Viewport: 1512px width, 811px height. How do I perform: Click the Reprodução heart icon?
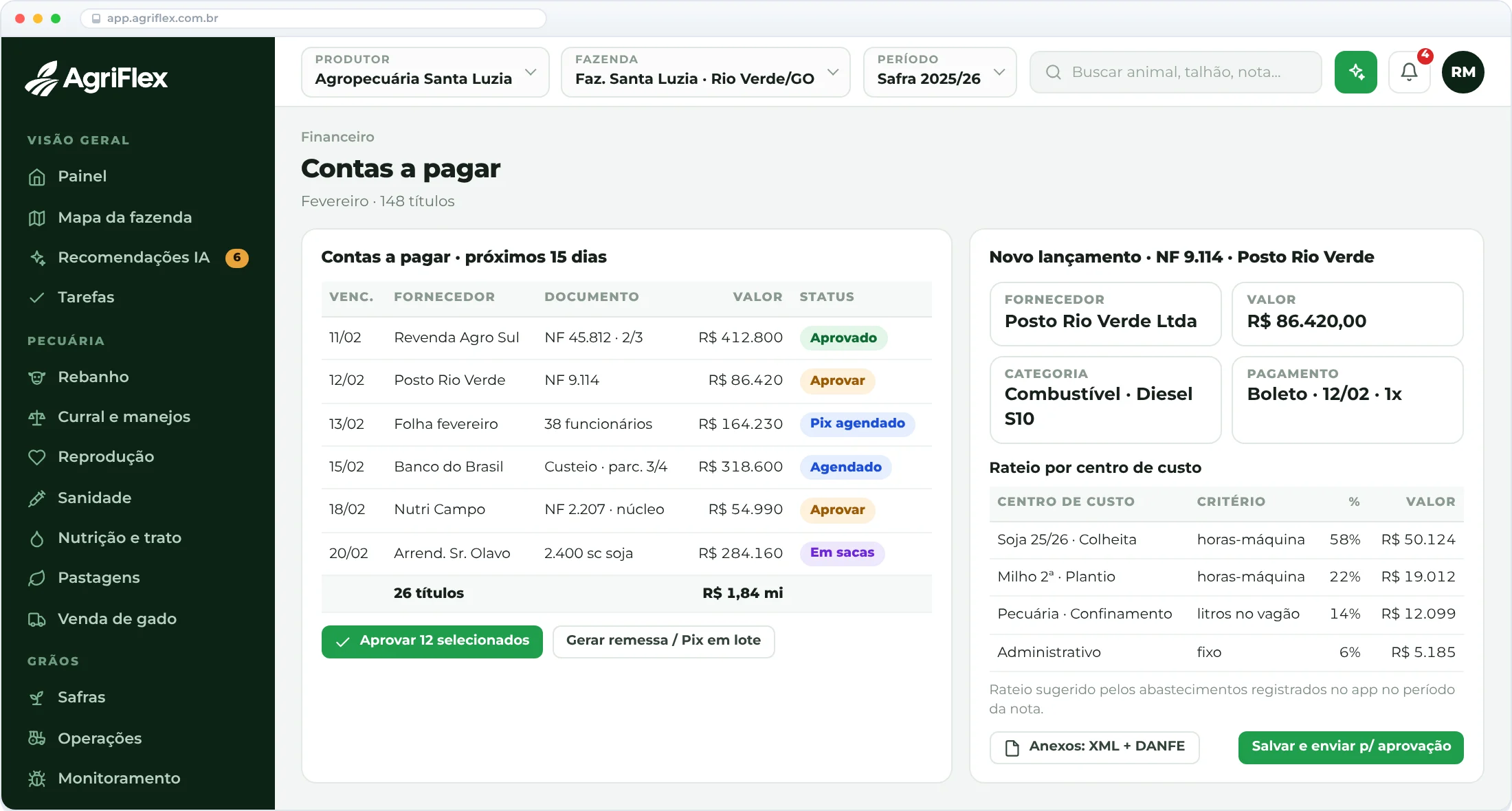coord(37,457)
